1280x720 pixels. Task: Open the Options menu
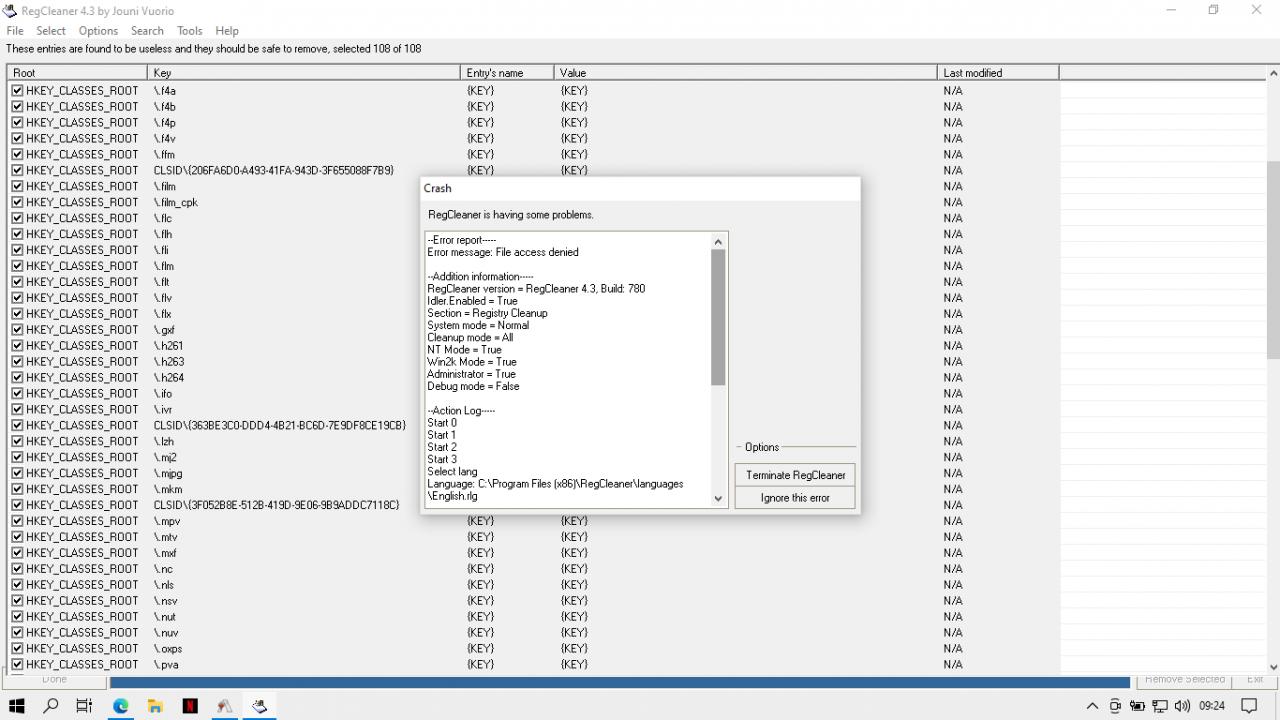(x=98, y=31)
